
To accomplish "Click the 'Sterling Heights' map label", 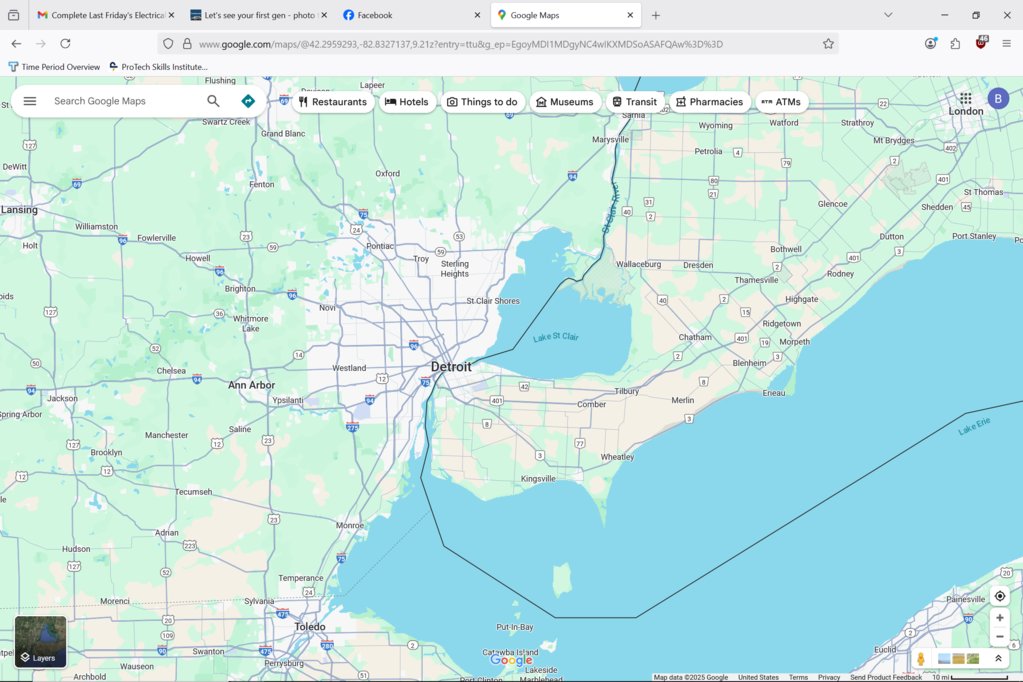I will [455, 268].
